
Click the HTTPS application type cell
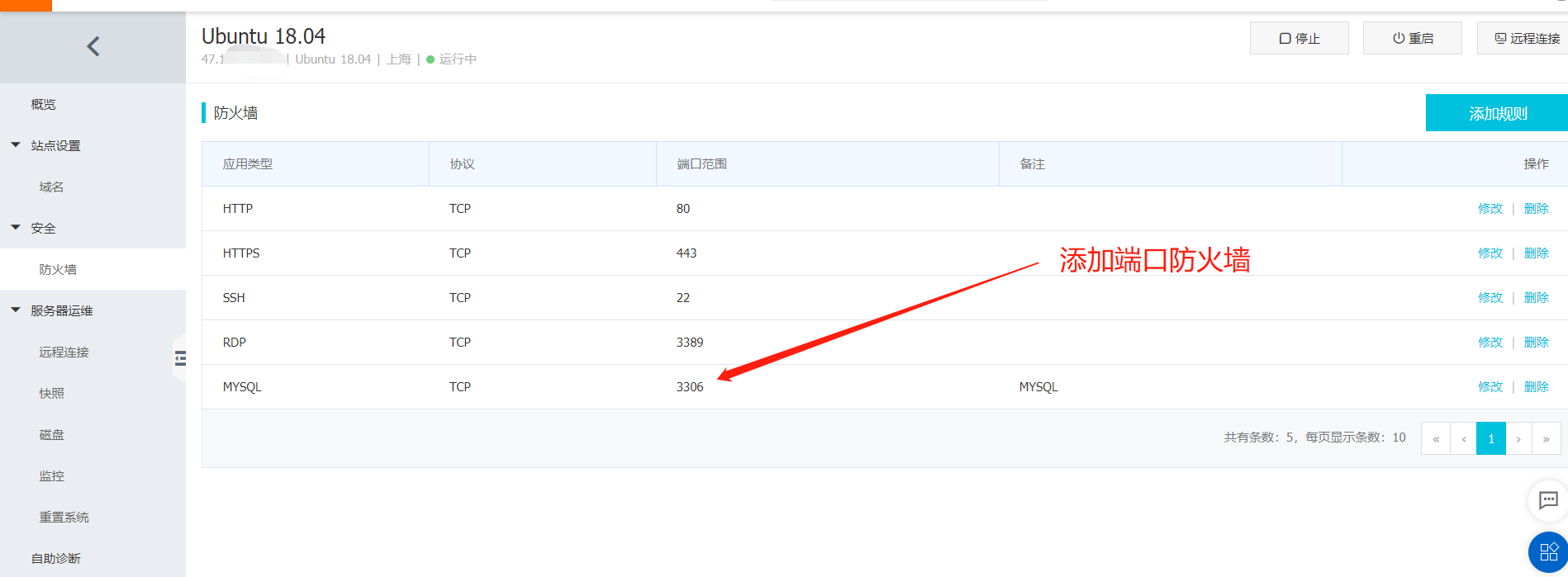coord(241,253)
